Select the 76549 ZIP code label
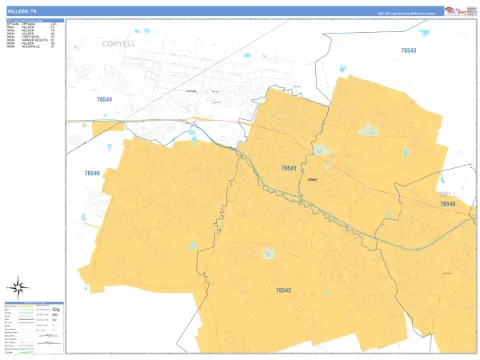This screenshot has width=480, height=360. click(x=92, y=173)
